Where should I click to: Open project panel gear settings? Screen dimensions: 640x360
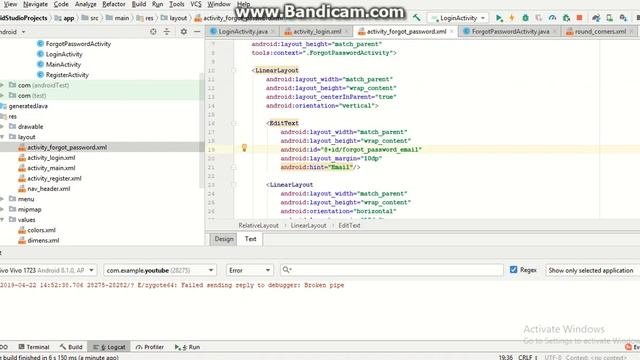point(184,31)
